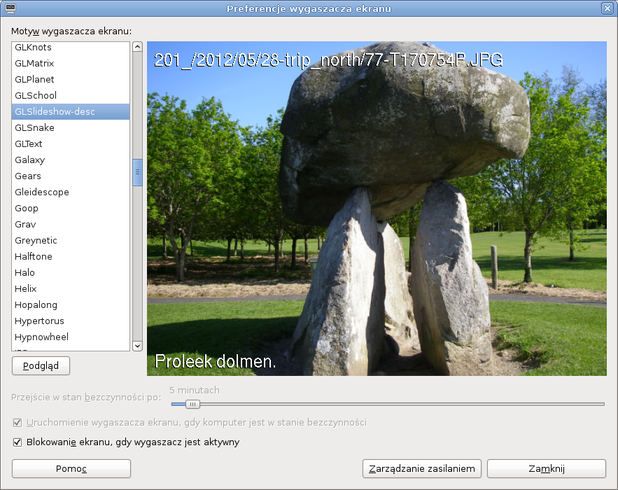This screenshot has height=490, width=618.
Task: Choose Gleidescope in the list
Action: [71, 192]
